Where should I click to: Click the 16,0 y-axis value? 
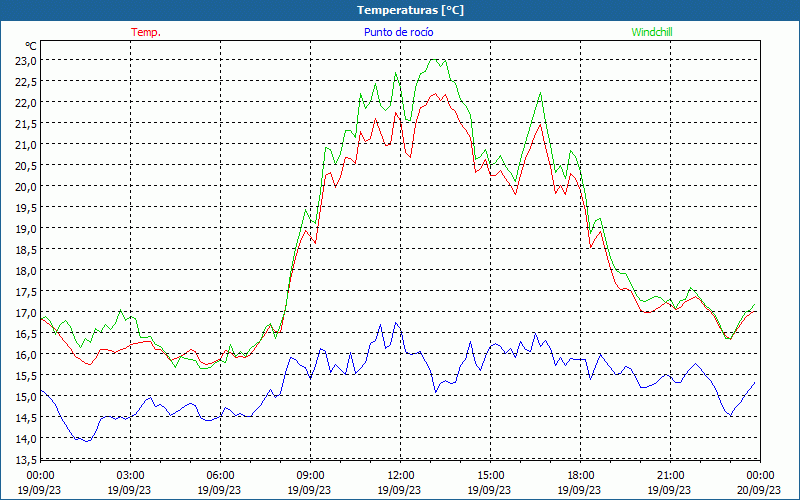(26, 354)
